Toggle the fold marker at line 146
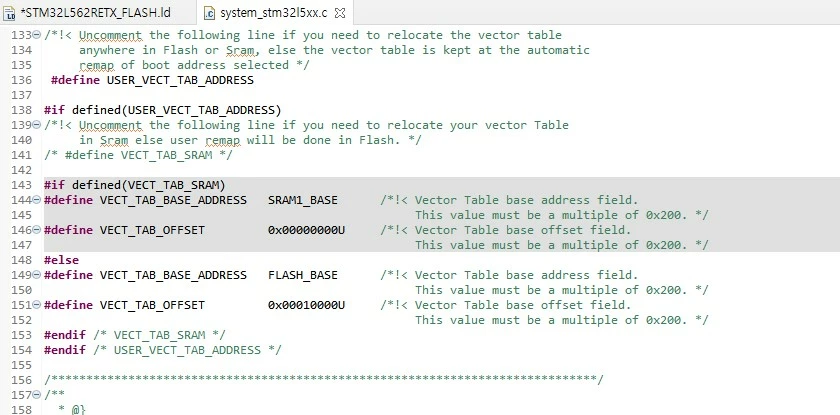840x415 pixels. click(x=36, y=230)
